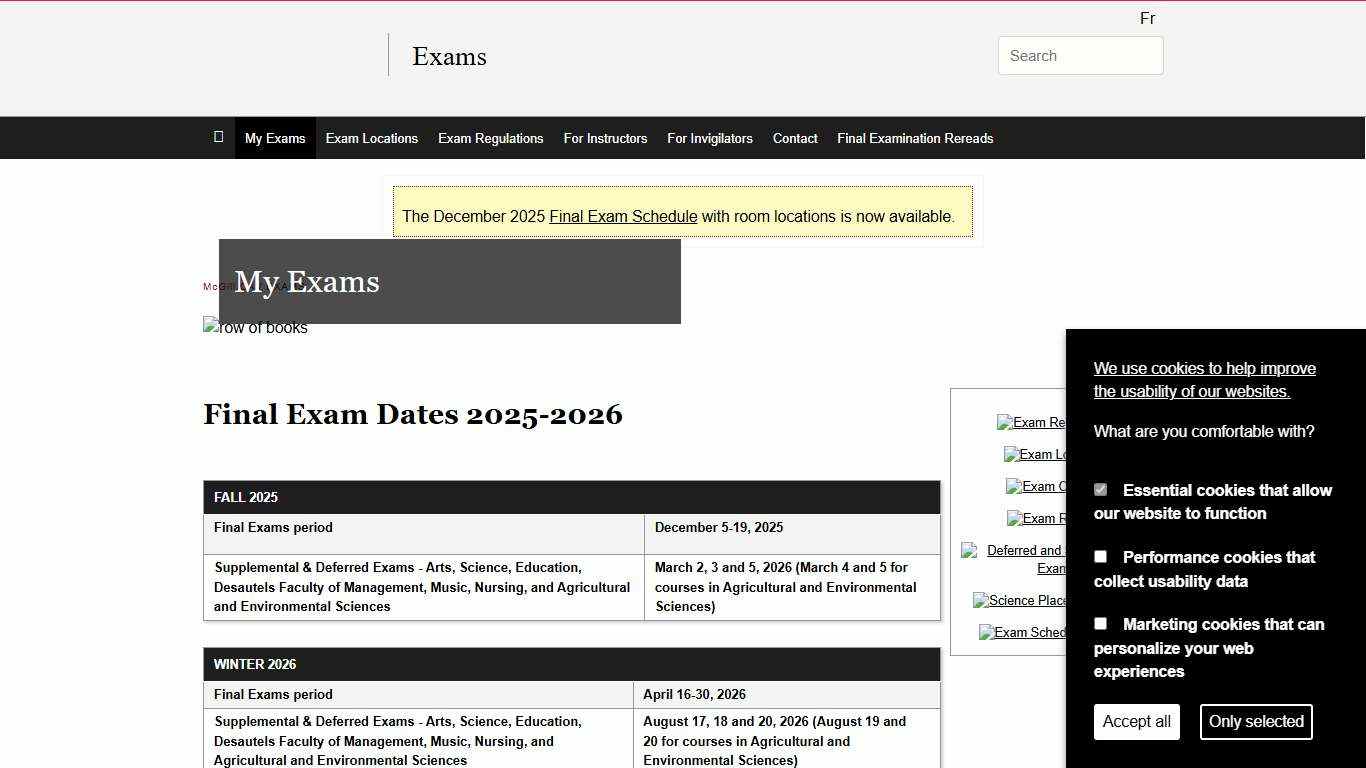
Task: Check the Marketing cookies option
Action: (1100, 623)
